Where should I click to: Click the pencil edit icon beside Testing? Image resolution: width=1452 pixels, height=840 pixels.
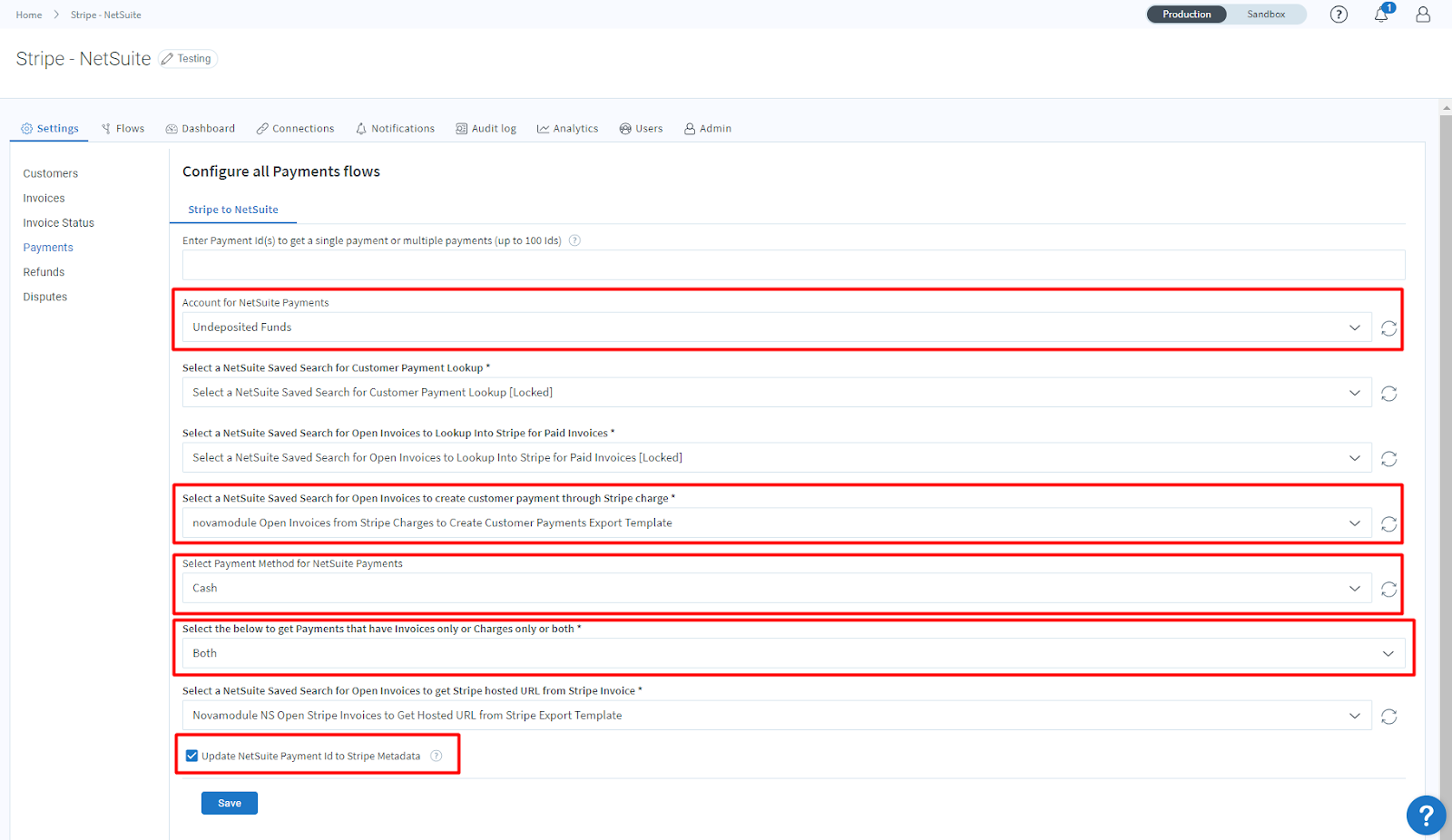click(167, 59)
